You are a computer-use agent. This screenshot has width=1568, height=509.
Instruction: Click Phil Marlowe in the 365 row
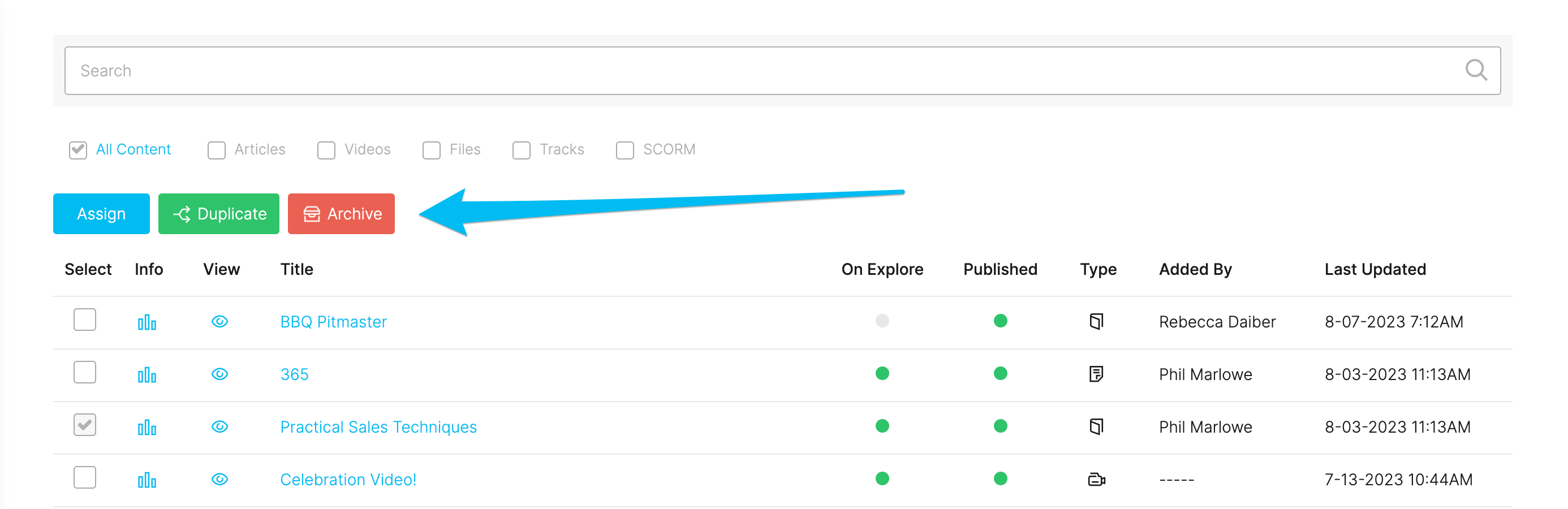(x=1205, y=374)
